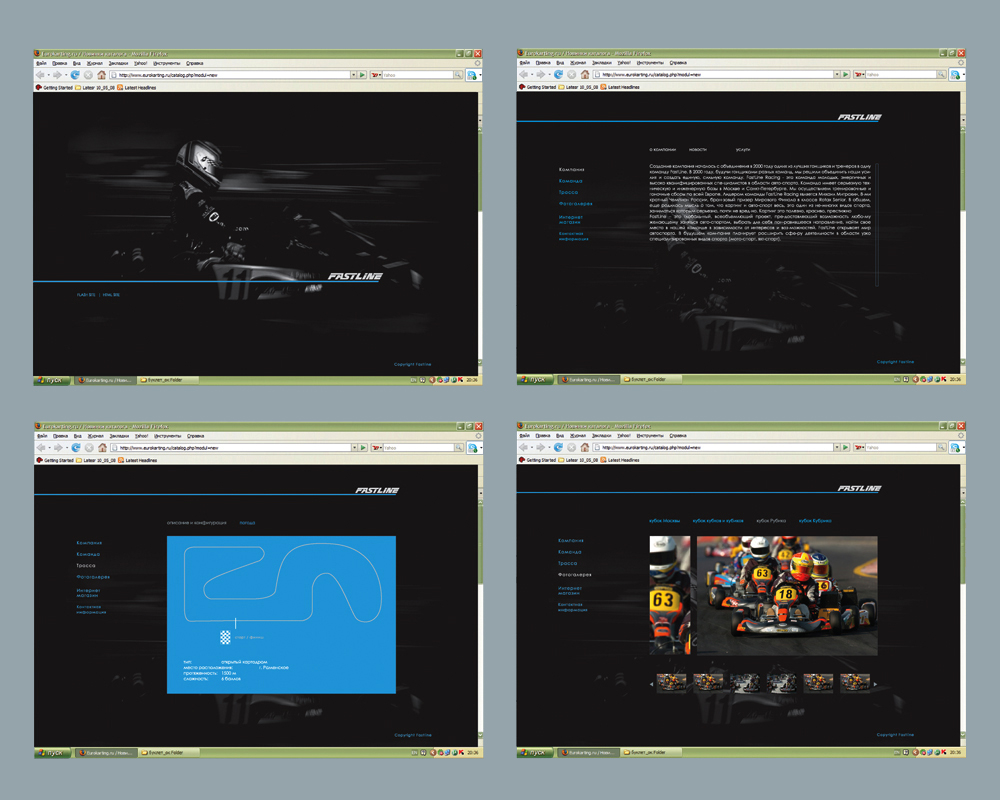Click новости tab on company page
Image resolution: width=1000 pixels, height=800 pixels.
(x=698, y=149)
